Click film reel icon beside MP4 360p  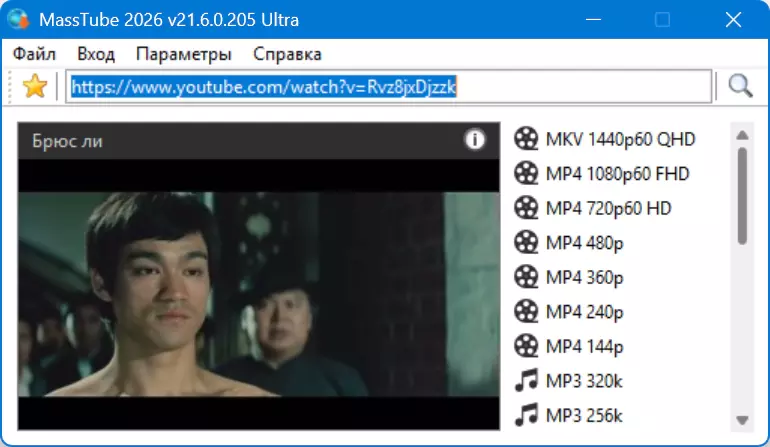[526, 277]
